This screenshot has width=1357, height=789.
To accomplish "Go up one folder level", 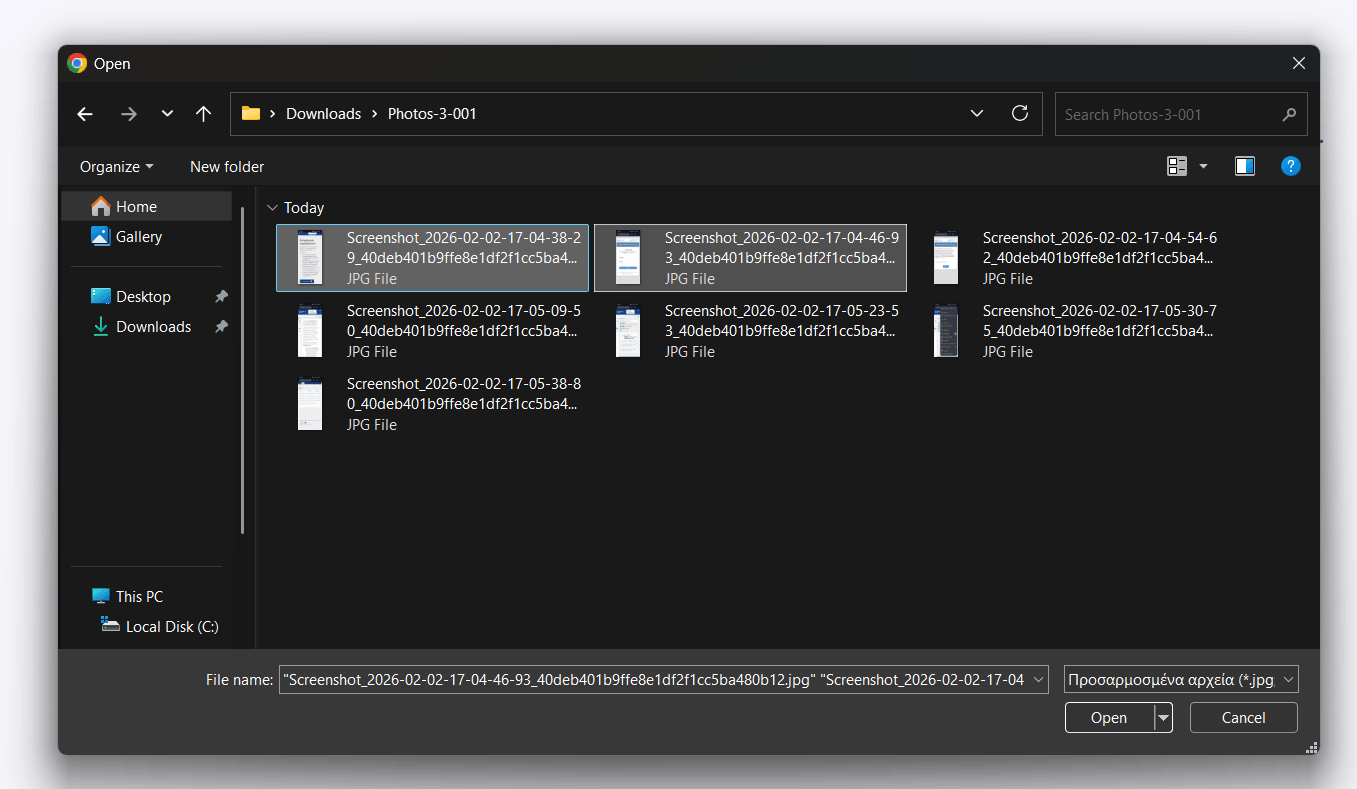I will pos(204,114).
